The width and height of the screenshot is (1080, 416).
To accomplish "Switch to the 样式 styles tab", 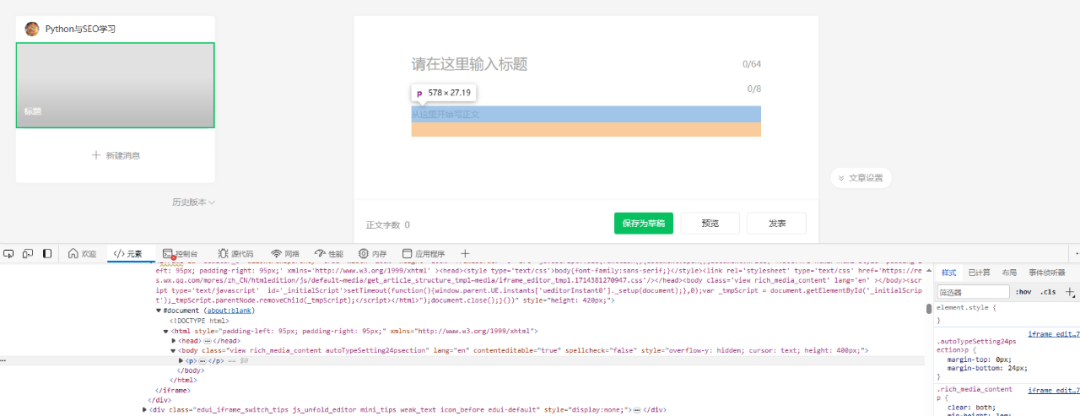I will point(949,273).
